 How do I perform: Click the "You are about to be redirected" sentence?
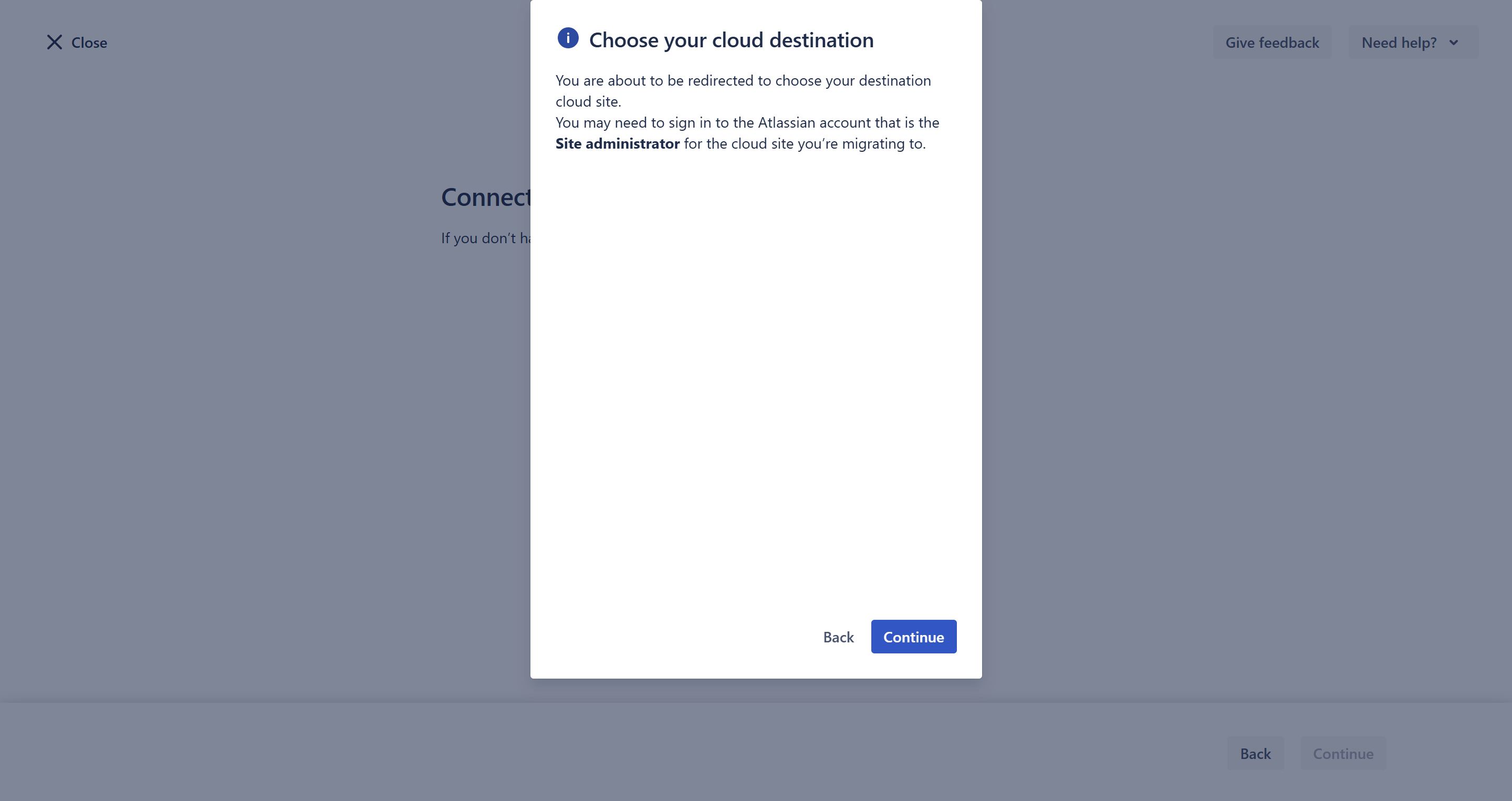coord(743,80)
